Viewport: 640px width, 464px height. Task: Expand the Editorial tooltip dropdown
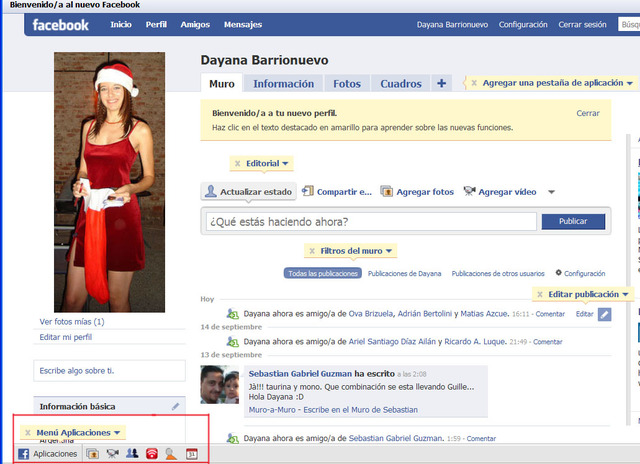click(x=285, y=164)
